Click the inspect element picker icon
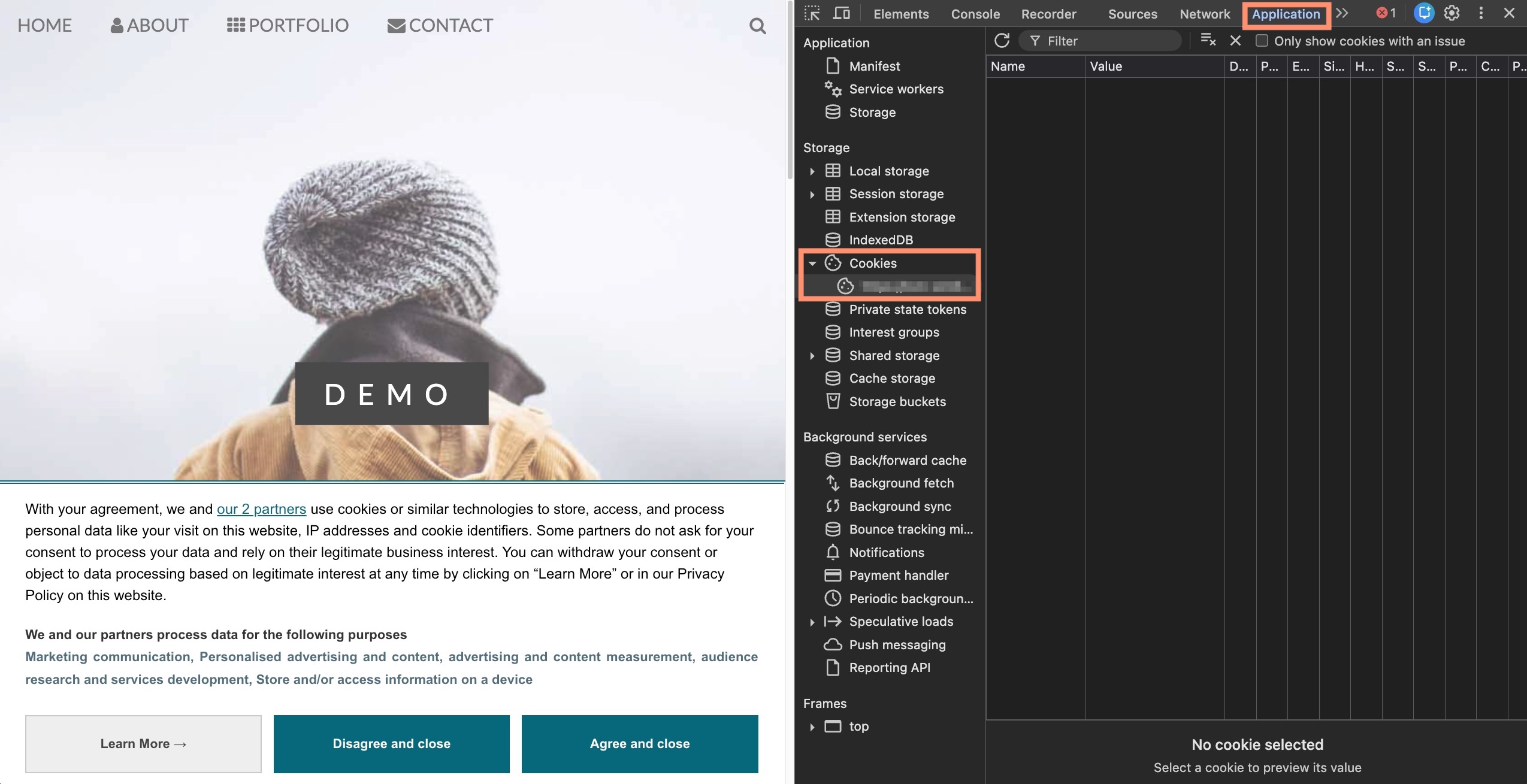This screenshot has height=784, width=1527. tap(812, 13)
